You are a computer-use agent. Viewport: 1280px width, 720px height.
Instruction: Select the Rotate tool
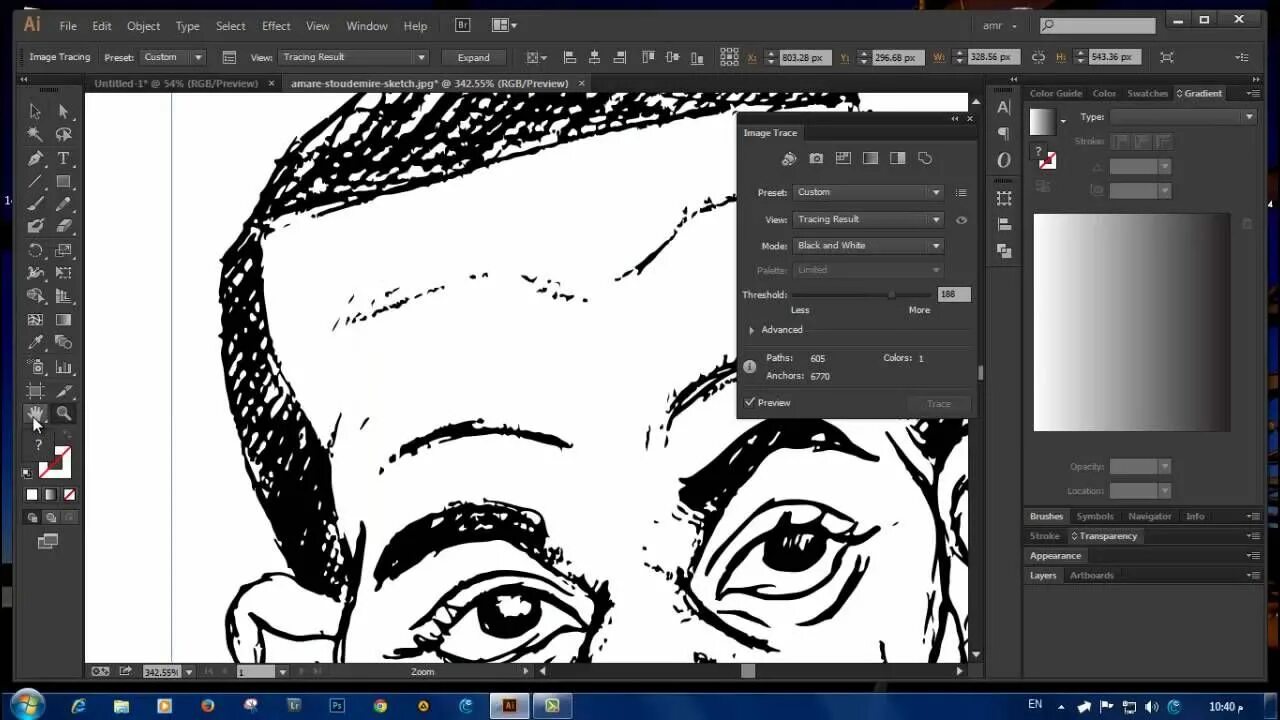[x=35, y=250]
